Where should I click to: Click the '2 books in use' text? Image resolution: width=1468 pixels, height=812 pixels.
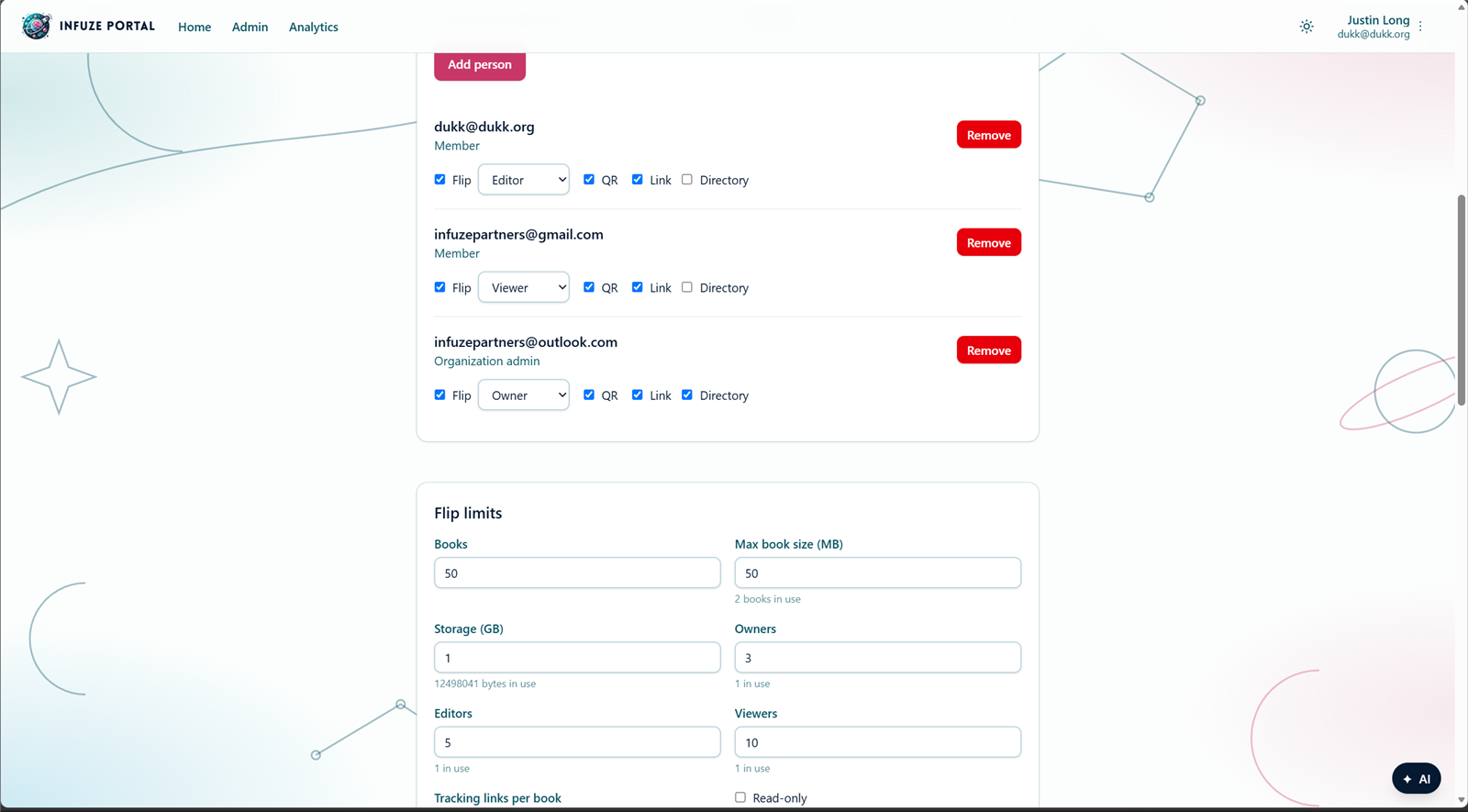(768, 599)
